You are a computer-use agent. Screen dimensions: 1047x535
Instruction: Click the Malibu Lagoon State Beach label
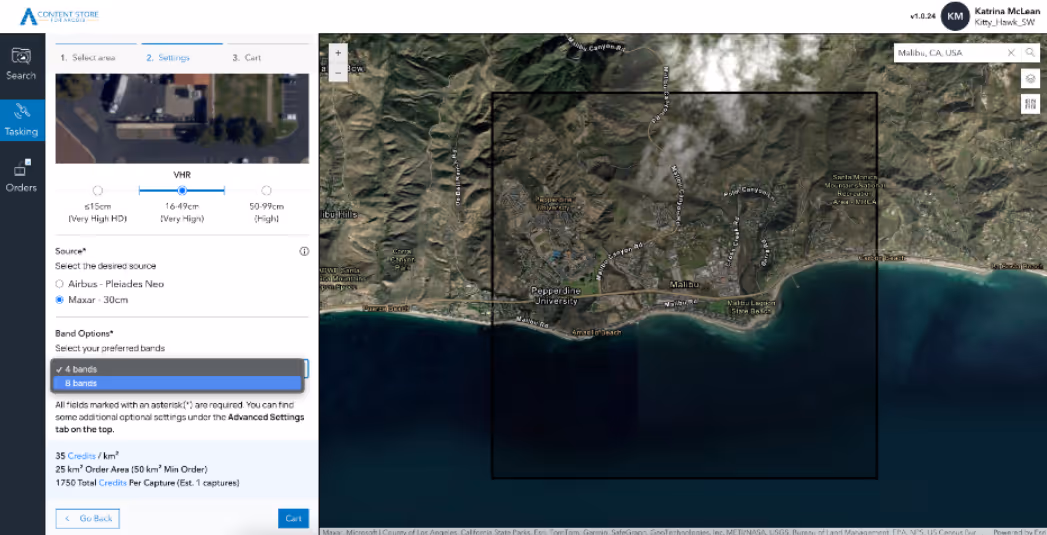tap(751, 307)
